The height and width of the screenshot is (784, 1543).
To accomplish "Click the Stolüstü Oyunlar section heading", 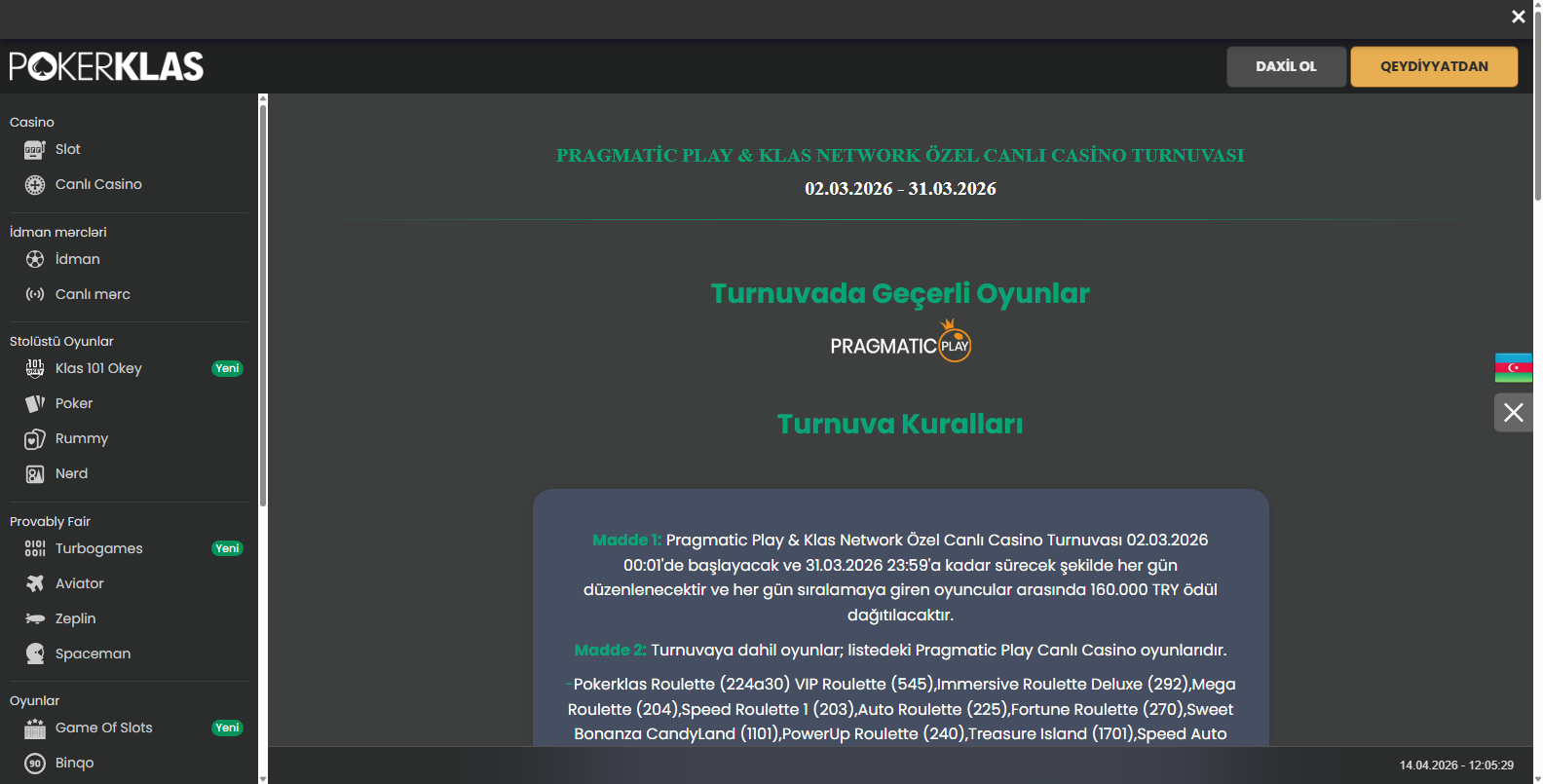I will pyautogui.click(x=61, y=341).
